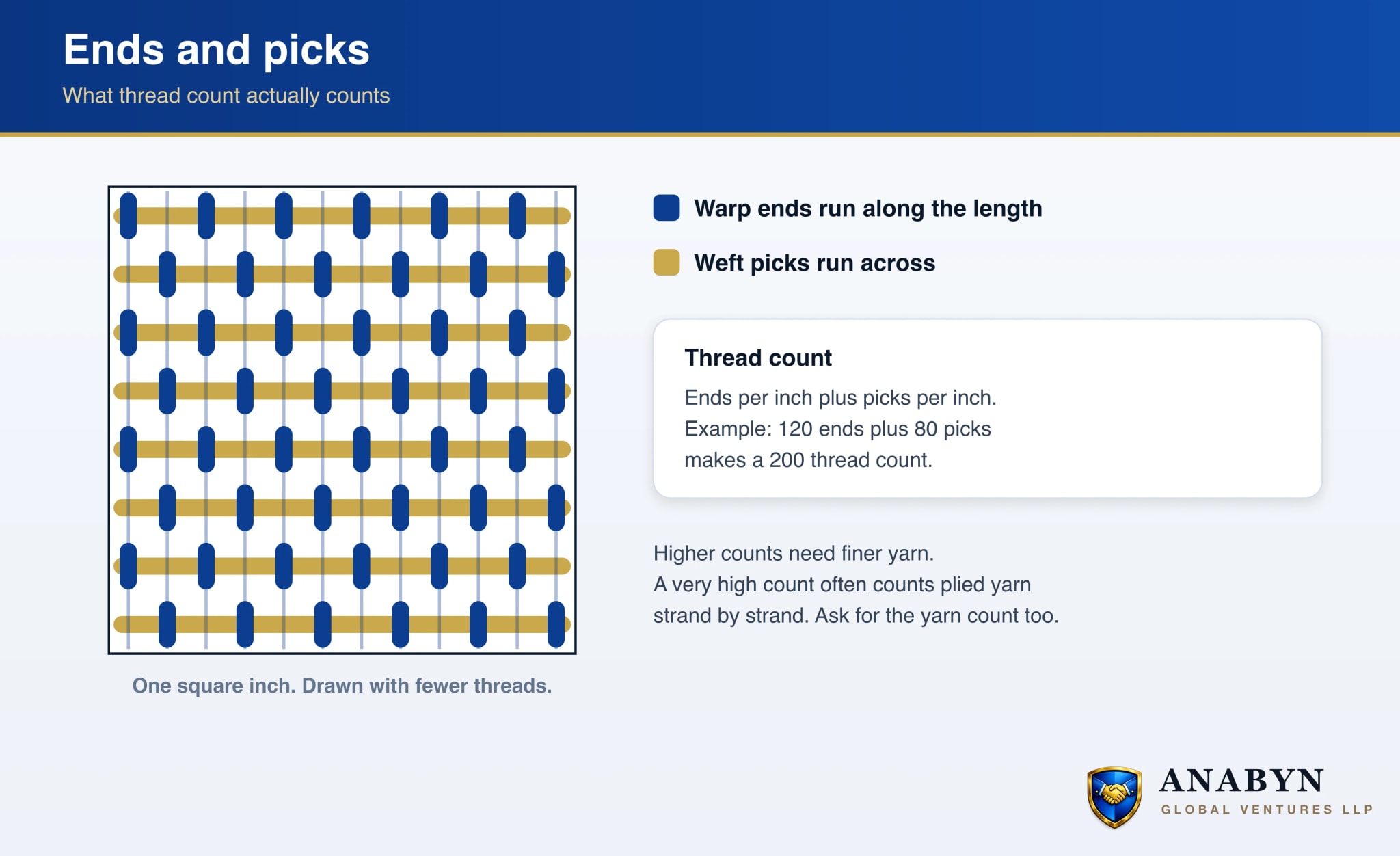Click the Thread count card heading
The height and width of the screenshot is (856, 1400).
pyautogui.click(x=758, y=358)
